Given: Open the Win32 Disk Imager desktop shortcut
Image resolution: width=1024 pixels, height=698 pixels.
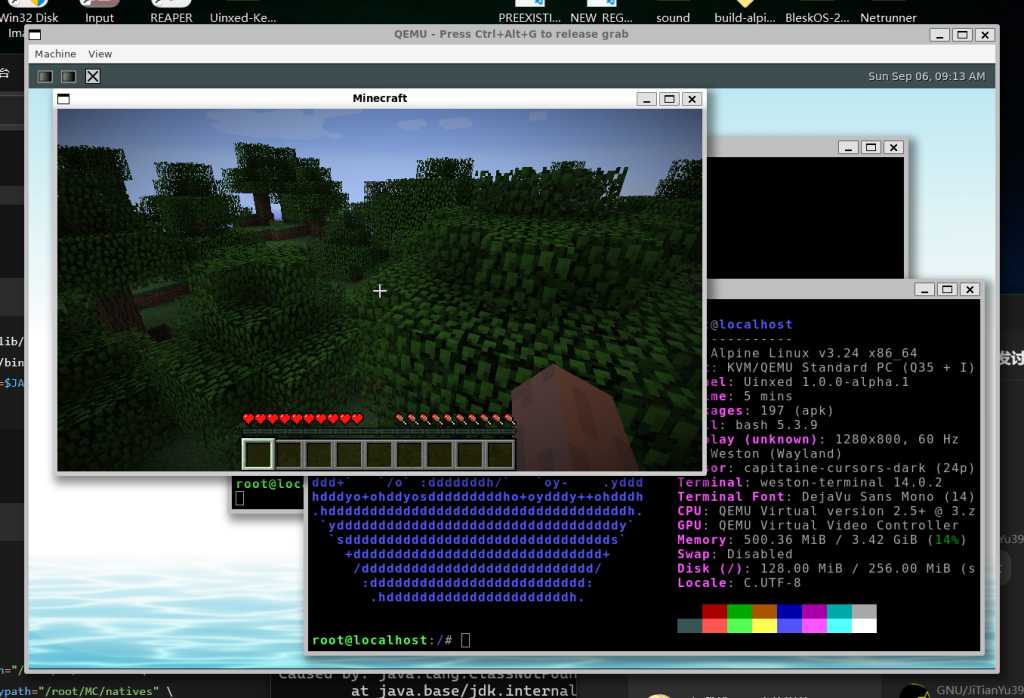Looking at the screenshot, I should (29, 18).
